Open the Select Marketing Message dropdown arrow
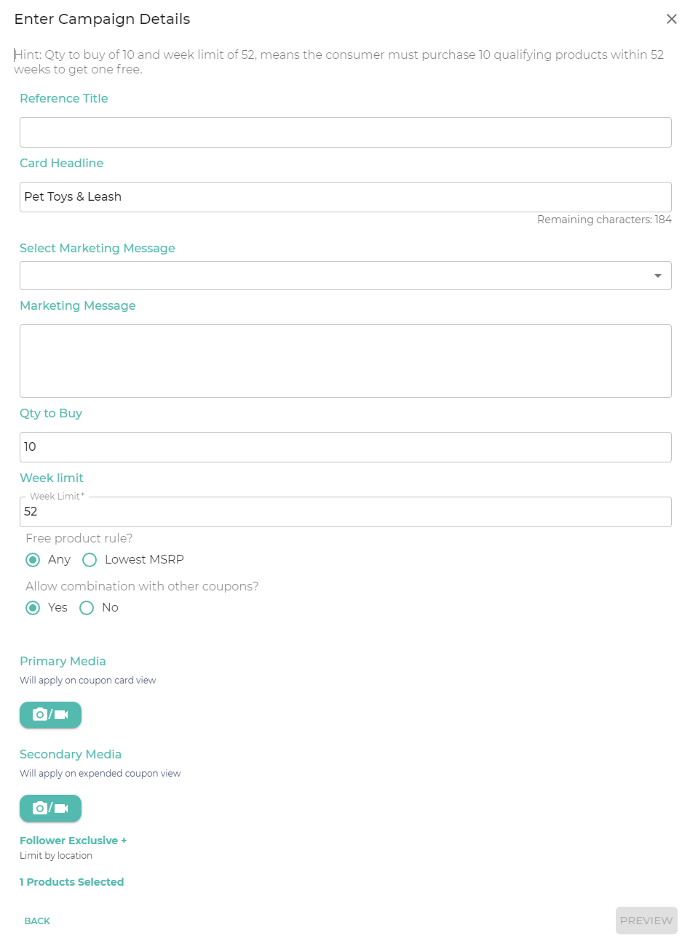The width and height of the screenshot is (690, 946). (x=657, y=276)
